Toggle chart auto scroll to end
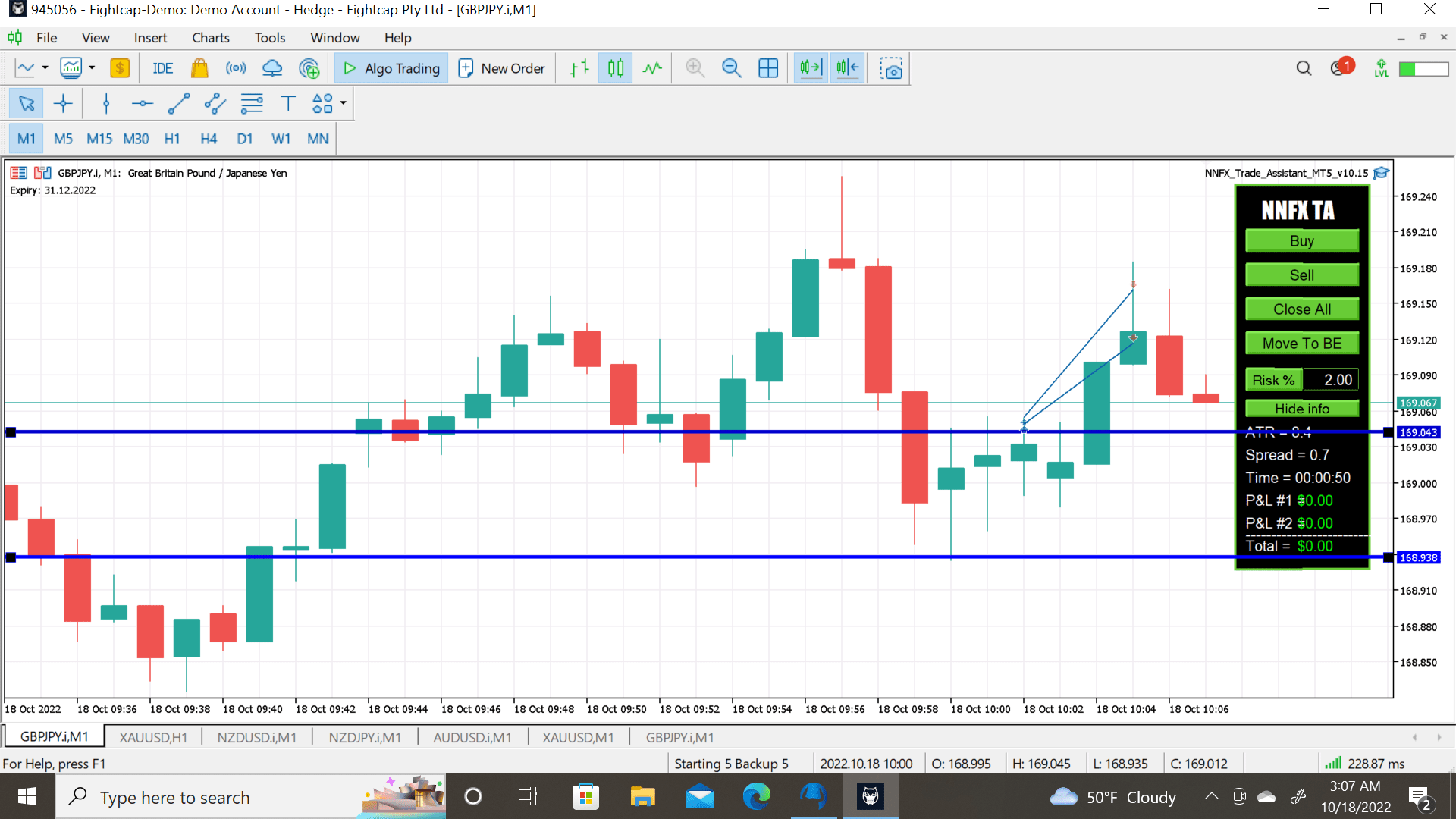The image size is (1456, 819). (x=810, y=68)
